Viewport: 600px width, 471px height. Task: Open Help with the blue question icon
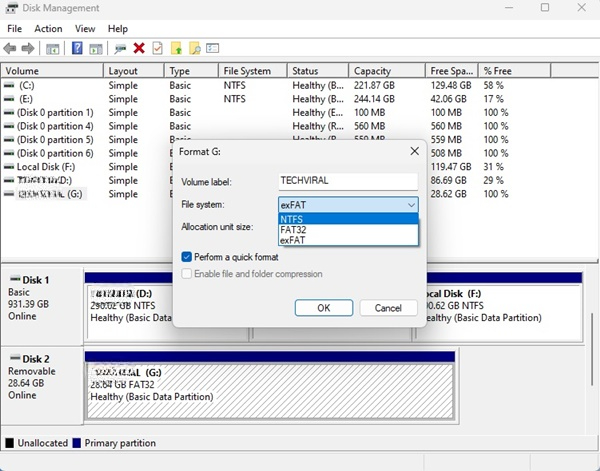coord(77,48)
